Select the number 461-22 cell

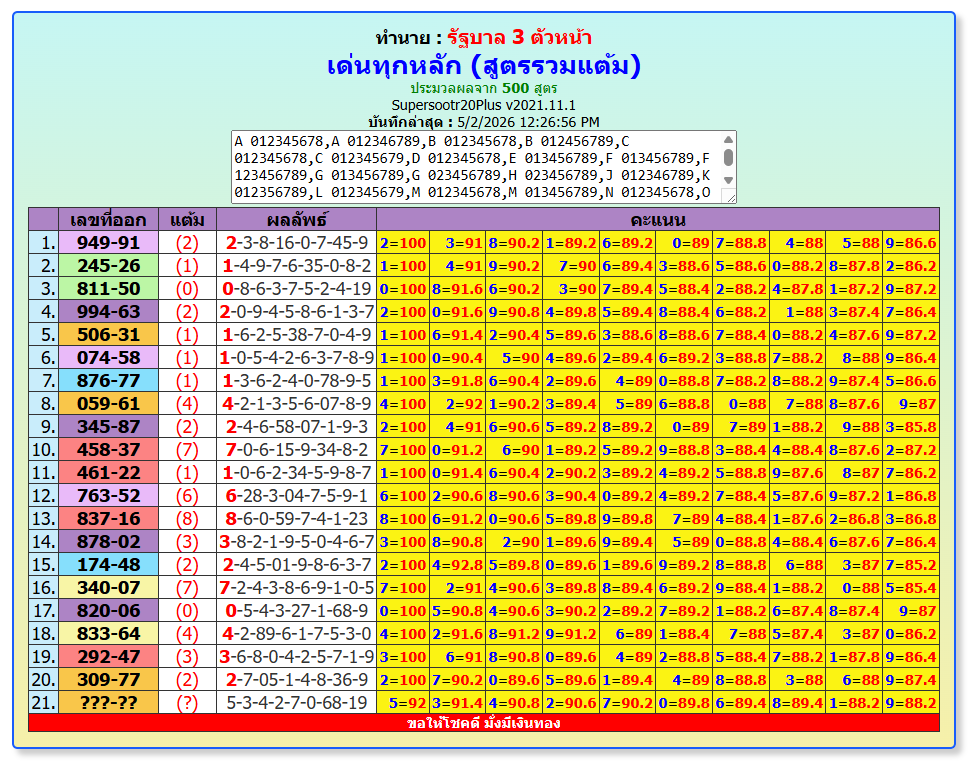coord(108,472)
